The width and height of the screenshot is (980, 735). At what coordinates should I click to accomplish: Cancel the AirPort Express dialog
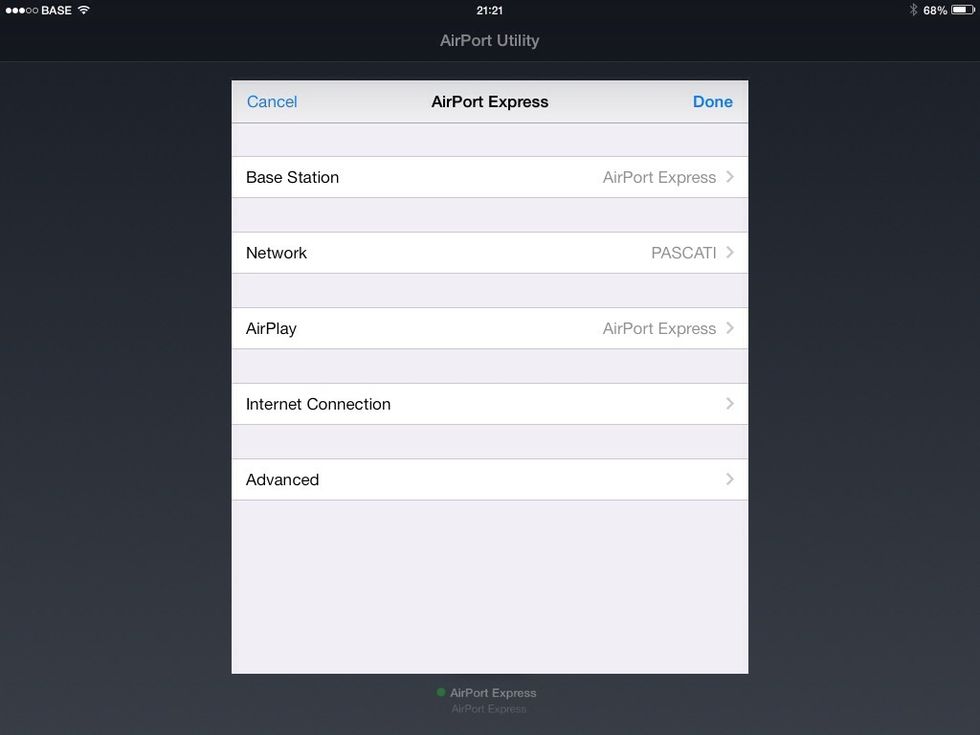[x=272, y=101]
